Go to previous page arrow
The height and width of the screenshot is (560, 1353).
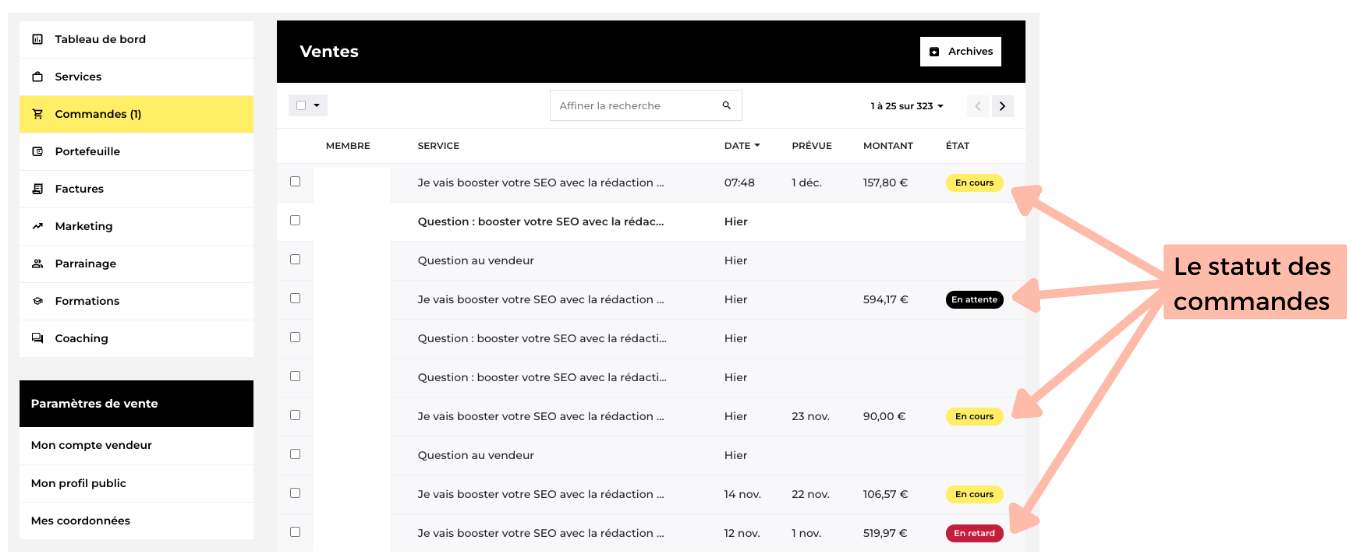(978, 106)
